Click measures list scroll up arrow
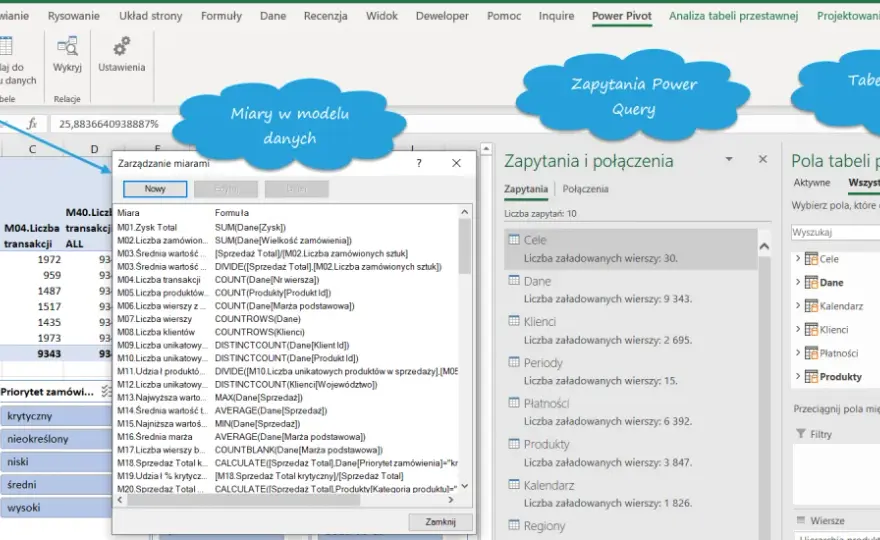Viewport: 880px width, 540px height. pyautogui.click(x=465, y=212)
